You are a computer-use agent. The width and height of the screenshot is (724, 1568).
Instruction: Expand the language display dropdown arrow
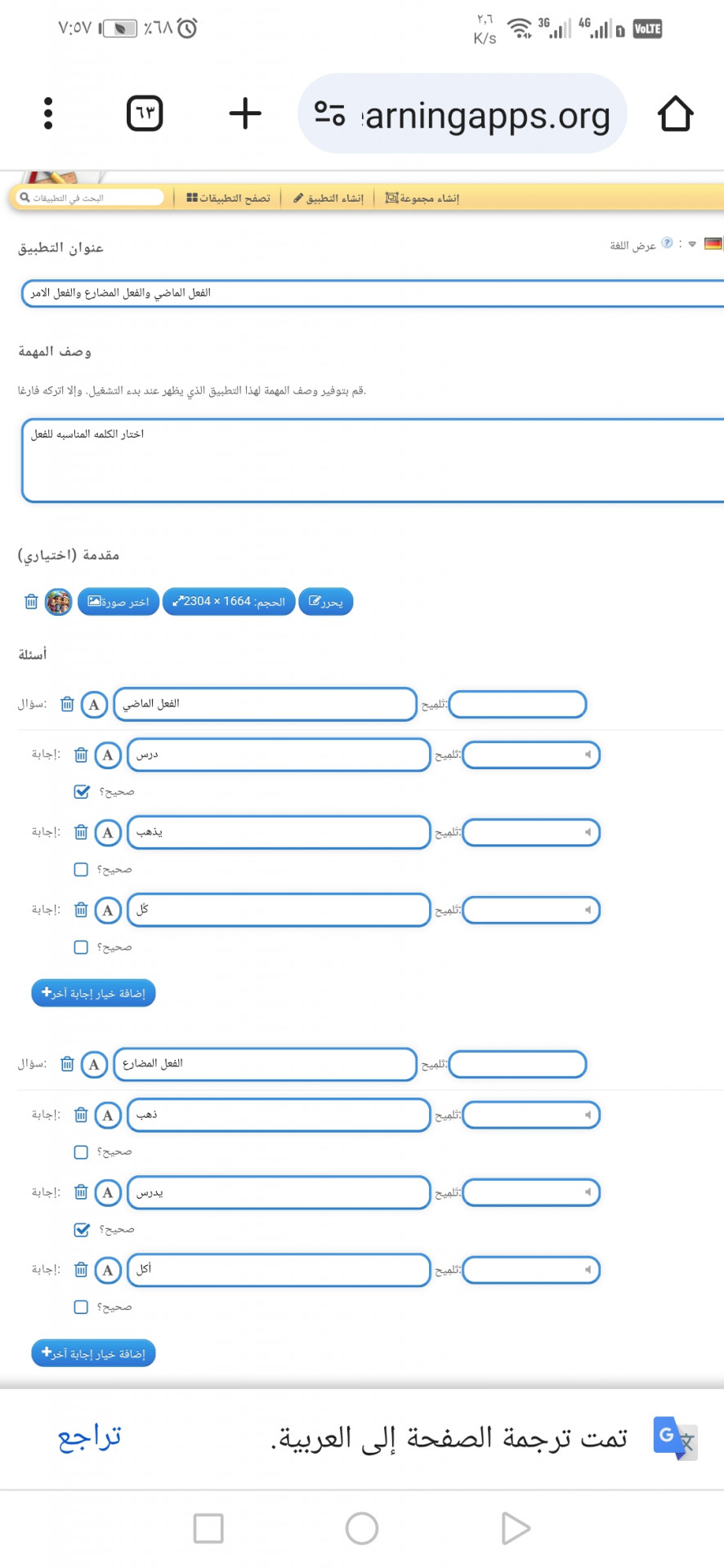(x=692, y=244)
